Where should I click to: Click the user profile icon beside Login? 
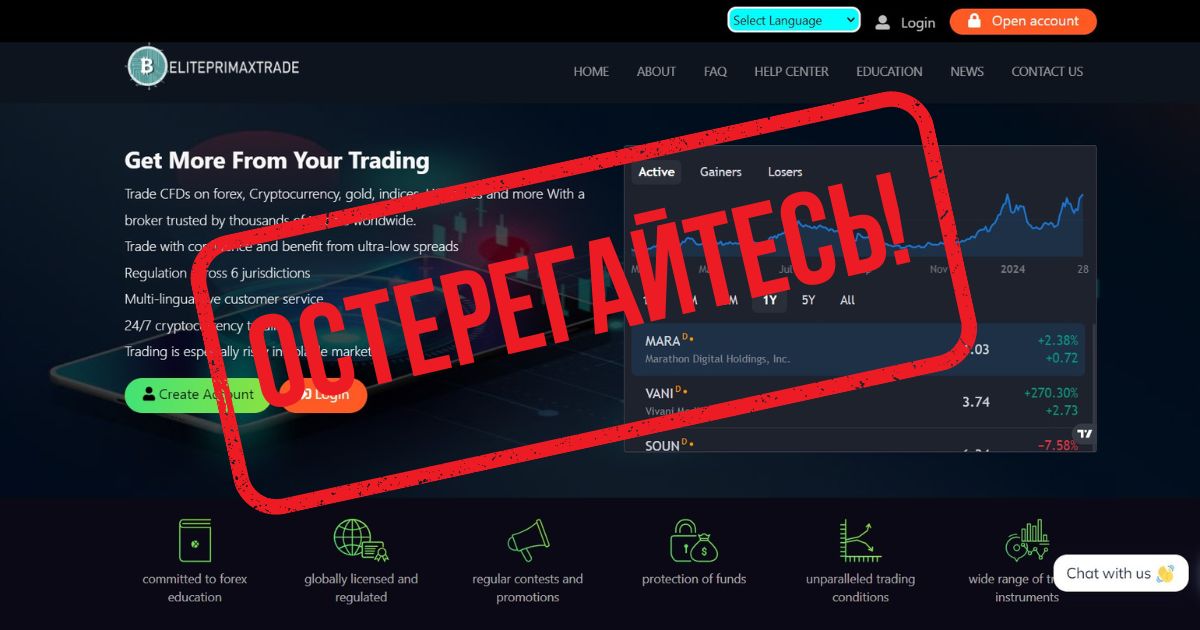click(882, 22)
